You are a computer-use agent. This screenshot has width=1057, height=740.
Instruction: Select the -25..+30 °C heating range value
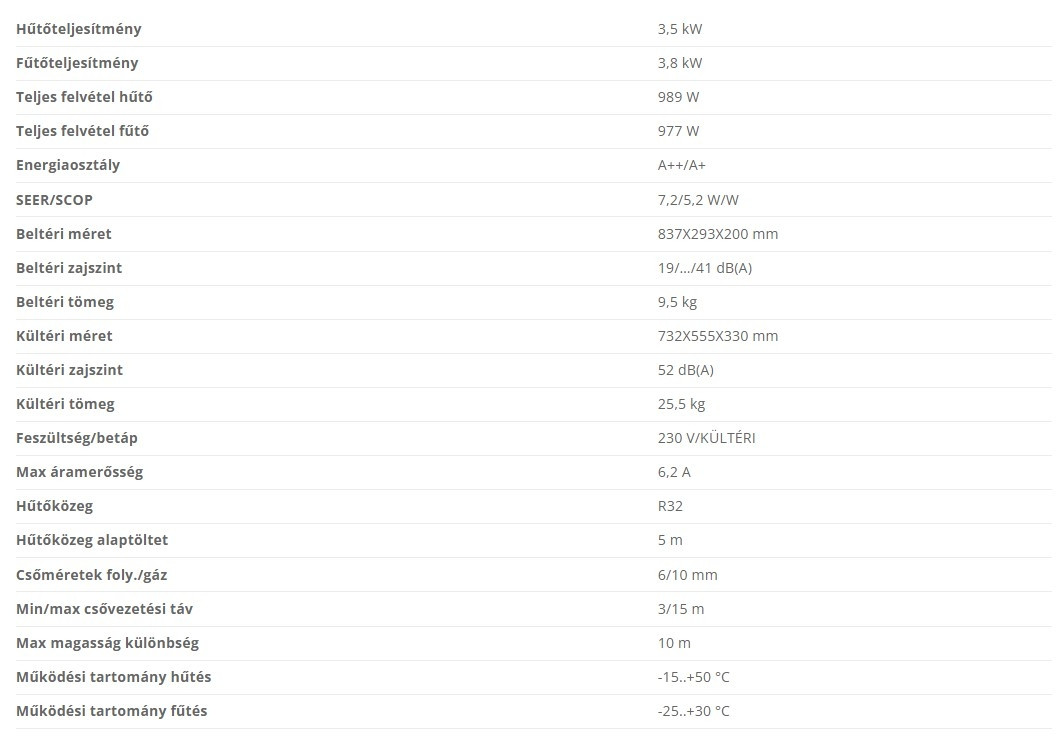[x=693, y=711]
